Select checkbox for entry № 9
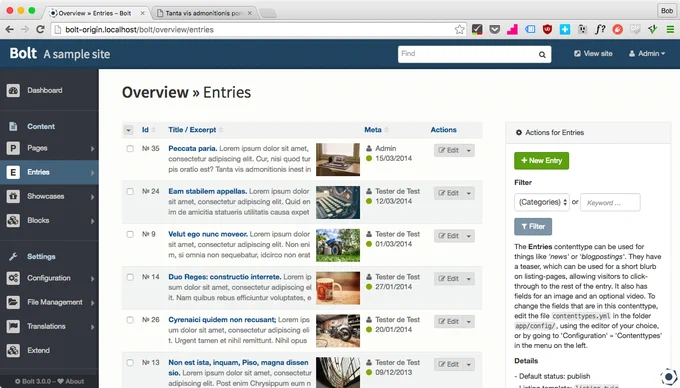680x388 pixels. point(130,235)
